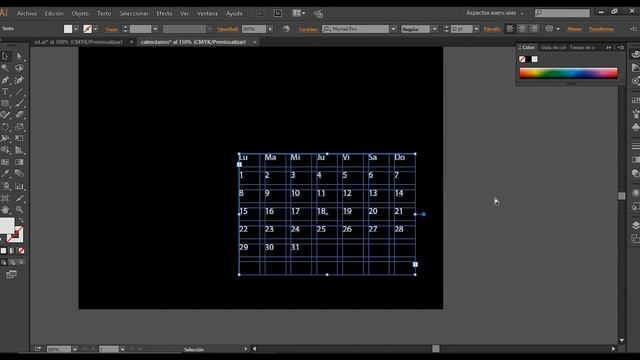Expand the opacity slider arrow
Viewport: 640px width, 360px height.
click(270, 29)
